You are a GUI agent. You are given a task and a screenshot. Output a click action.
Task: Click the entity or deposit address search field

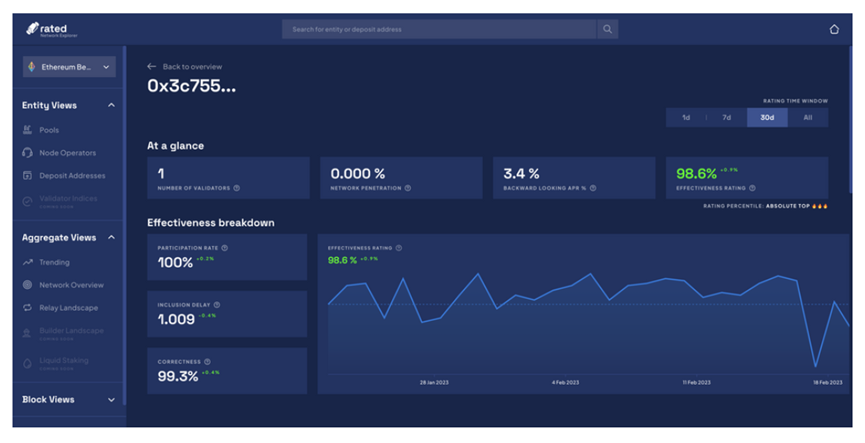pos(438,30)
